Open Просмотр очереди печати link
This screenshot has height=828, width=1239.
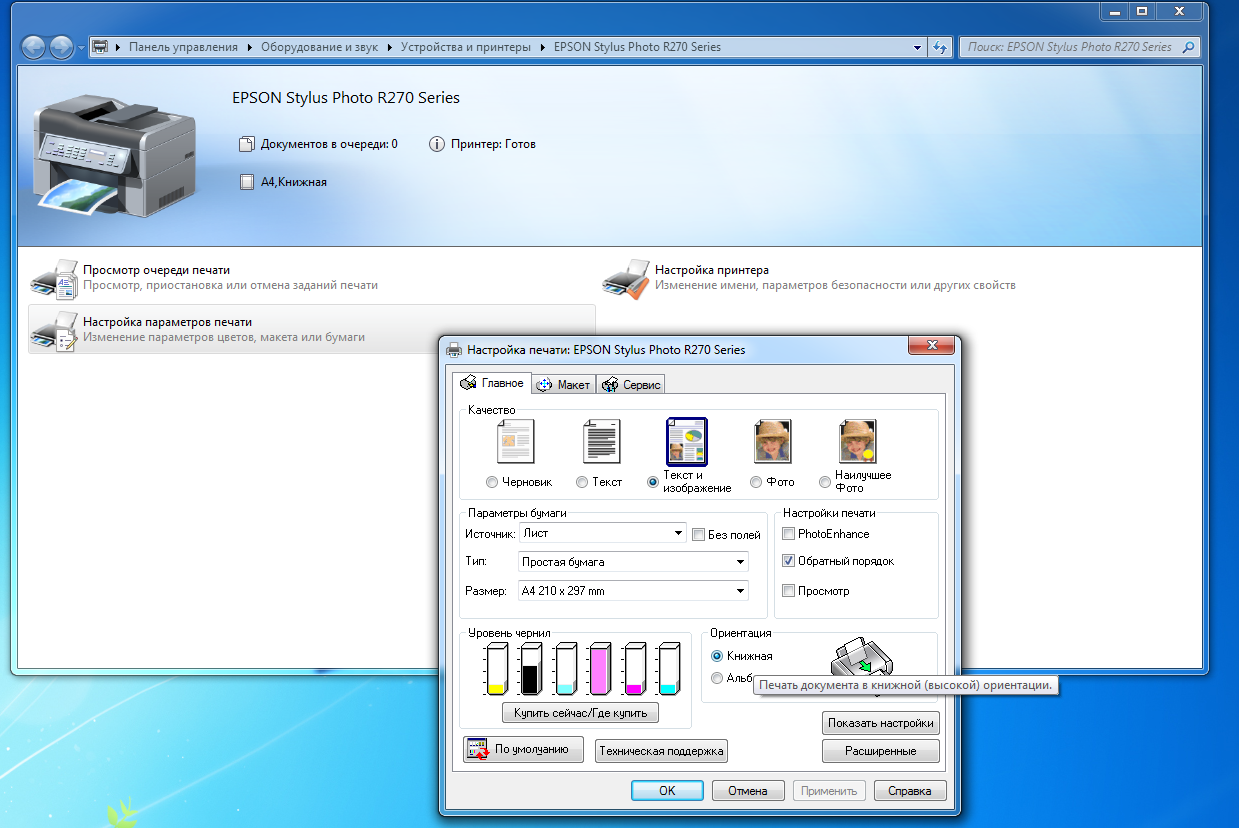157,270
